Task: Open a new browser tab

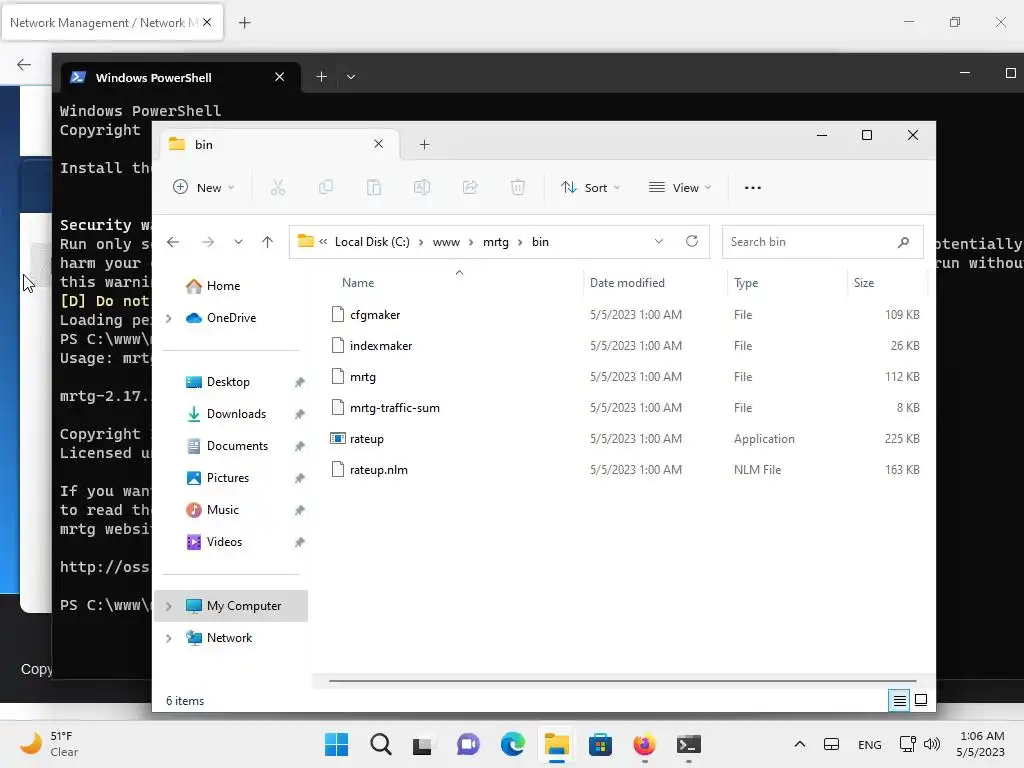Action: tap(244, 23)
